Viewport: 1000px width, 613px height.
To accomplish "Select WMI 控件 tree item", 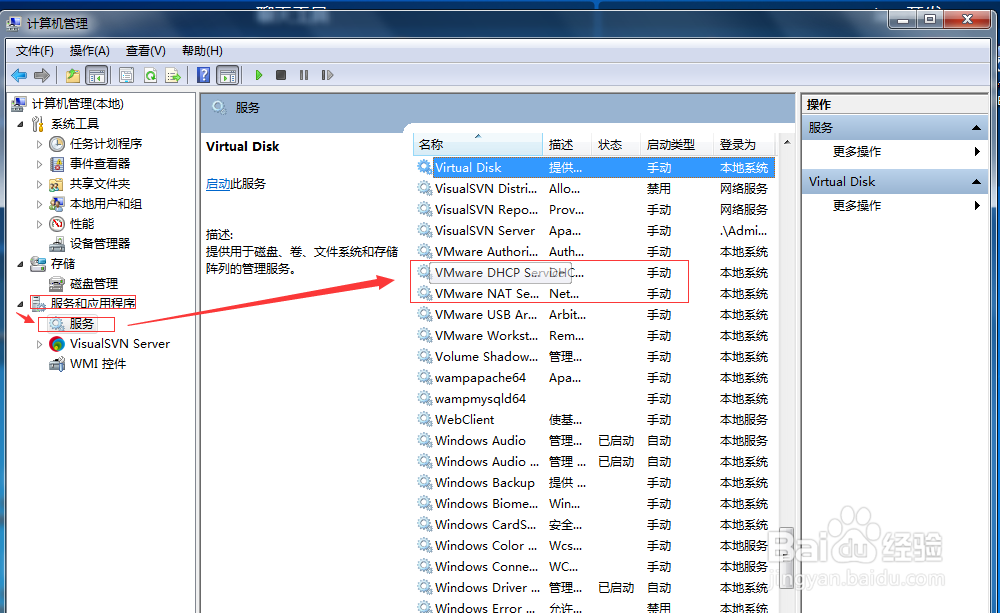I will coord(98,364).
